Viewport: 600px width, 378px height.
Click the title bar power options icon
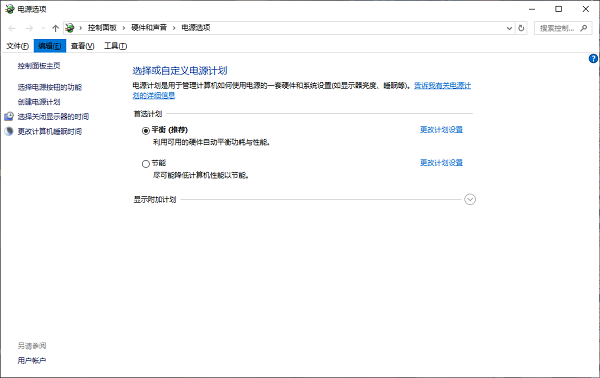[10, 9]
